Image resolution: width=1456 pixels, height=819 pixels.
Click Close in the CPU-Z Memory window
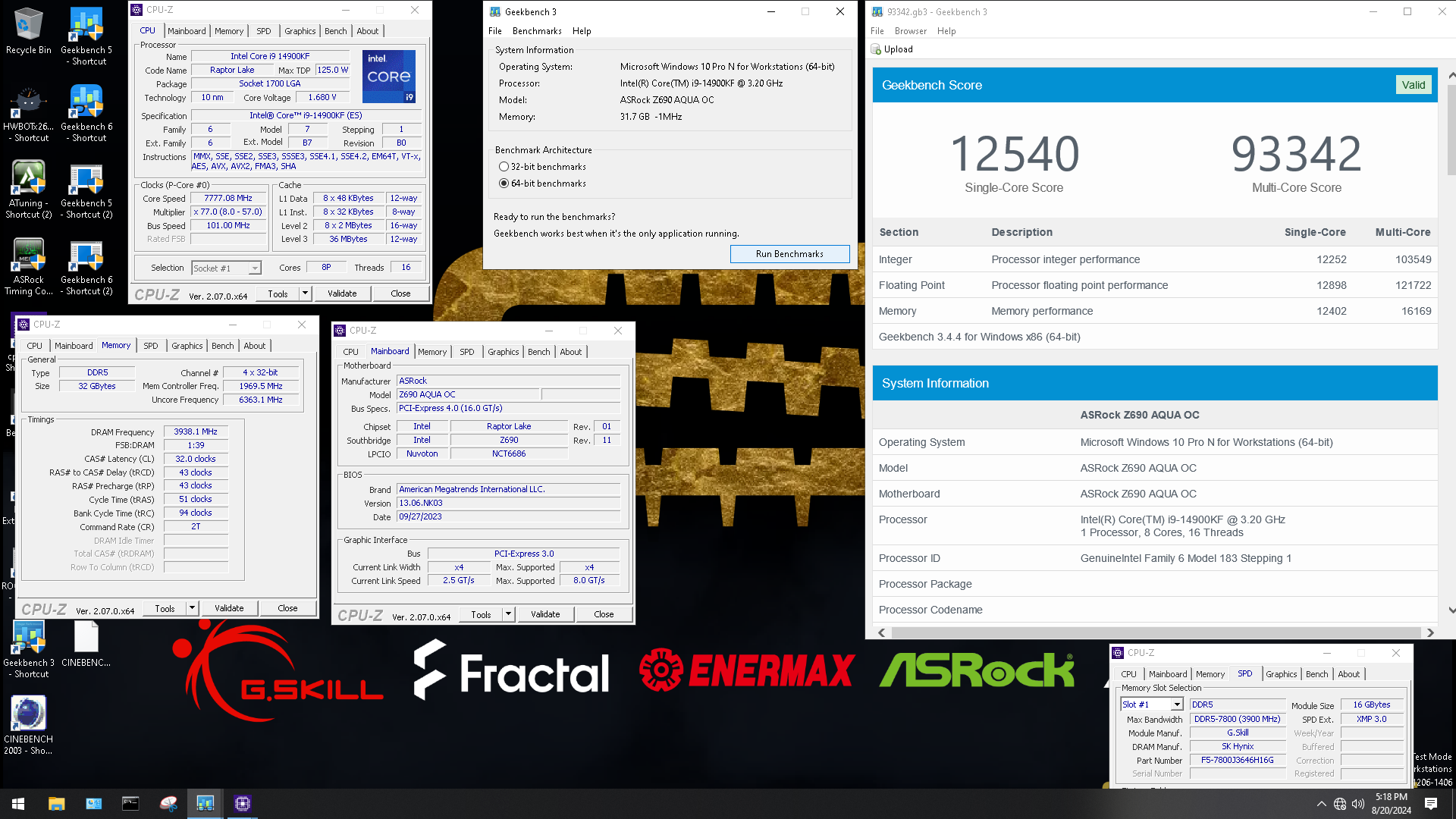pyautogui.click(x=287, y=608)
